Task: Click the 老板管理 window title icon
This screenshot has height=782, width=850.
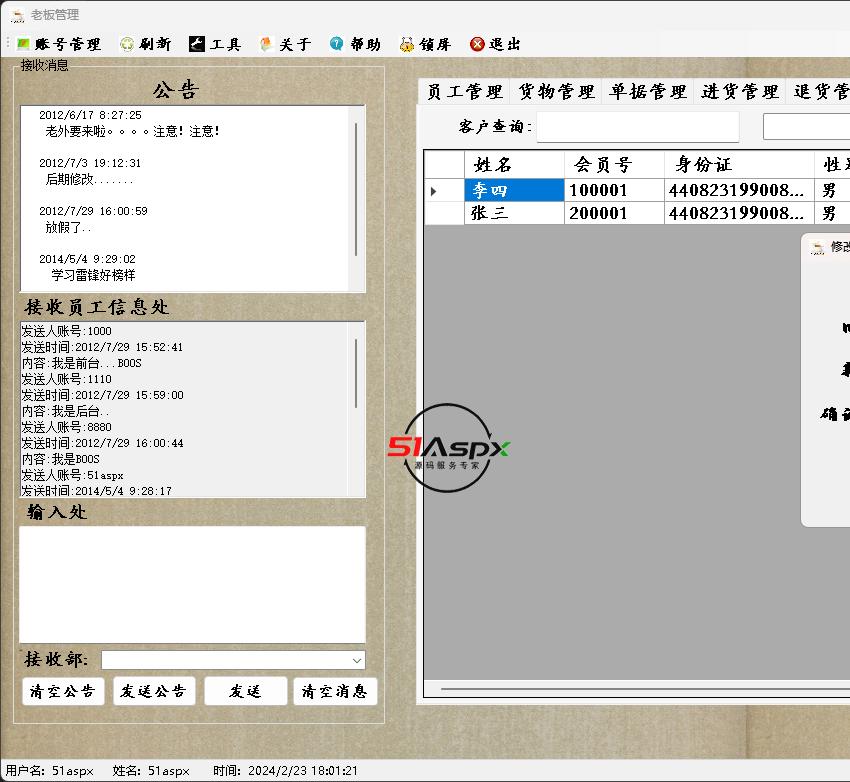Action: pos(18,16)
